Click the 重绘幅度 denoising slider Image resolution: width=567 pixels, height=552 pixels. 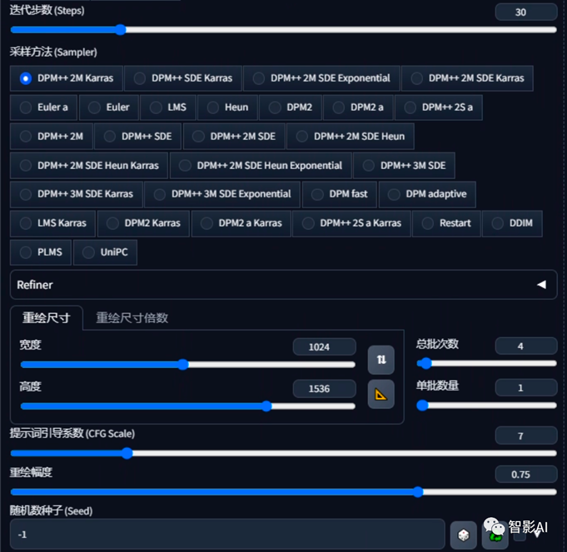point(284,492)
